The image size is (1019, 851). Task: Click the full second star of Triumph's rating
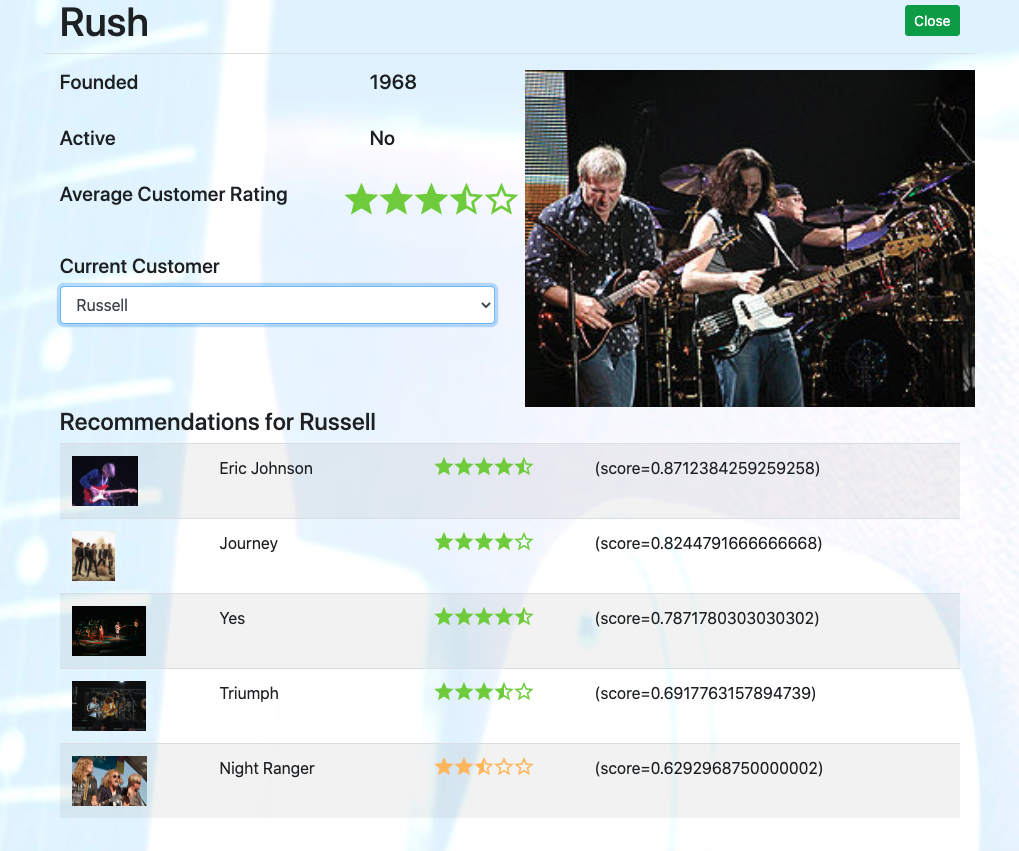pos(462,692)
